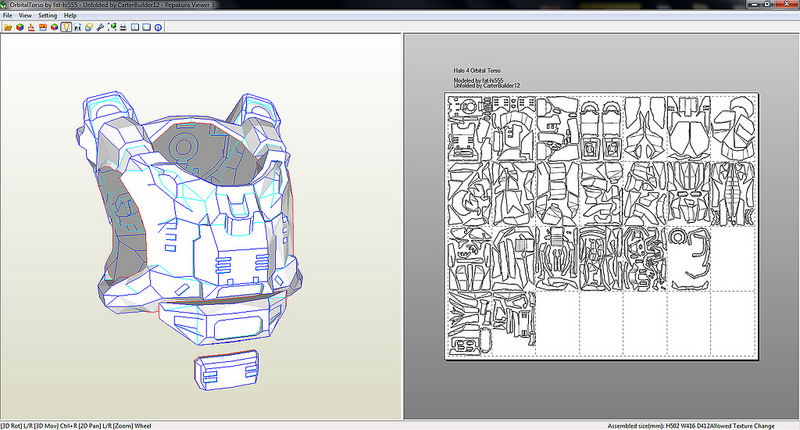Screen dimensions: 800x430
Task: Click the detached small belt piece model
Action: [x=226, y=371]
